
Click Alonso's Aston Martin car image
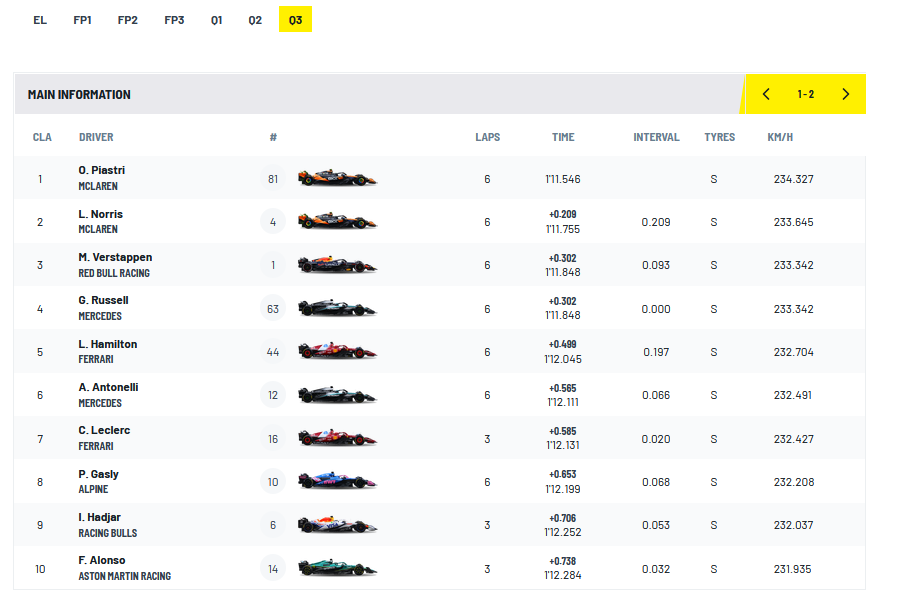click(337, 569)
